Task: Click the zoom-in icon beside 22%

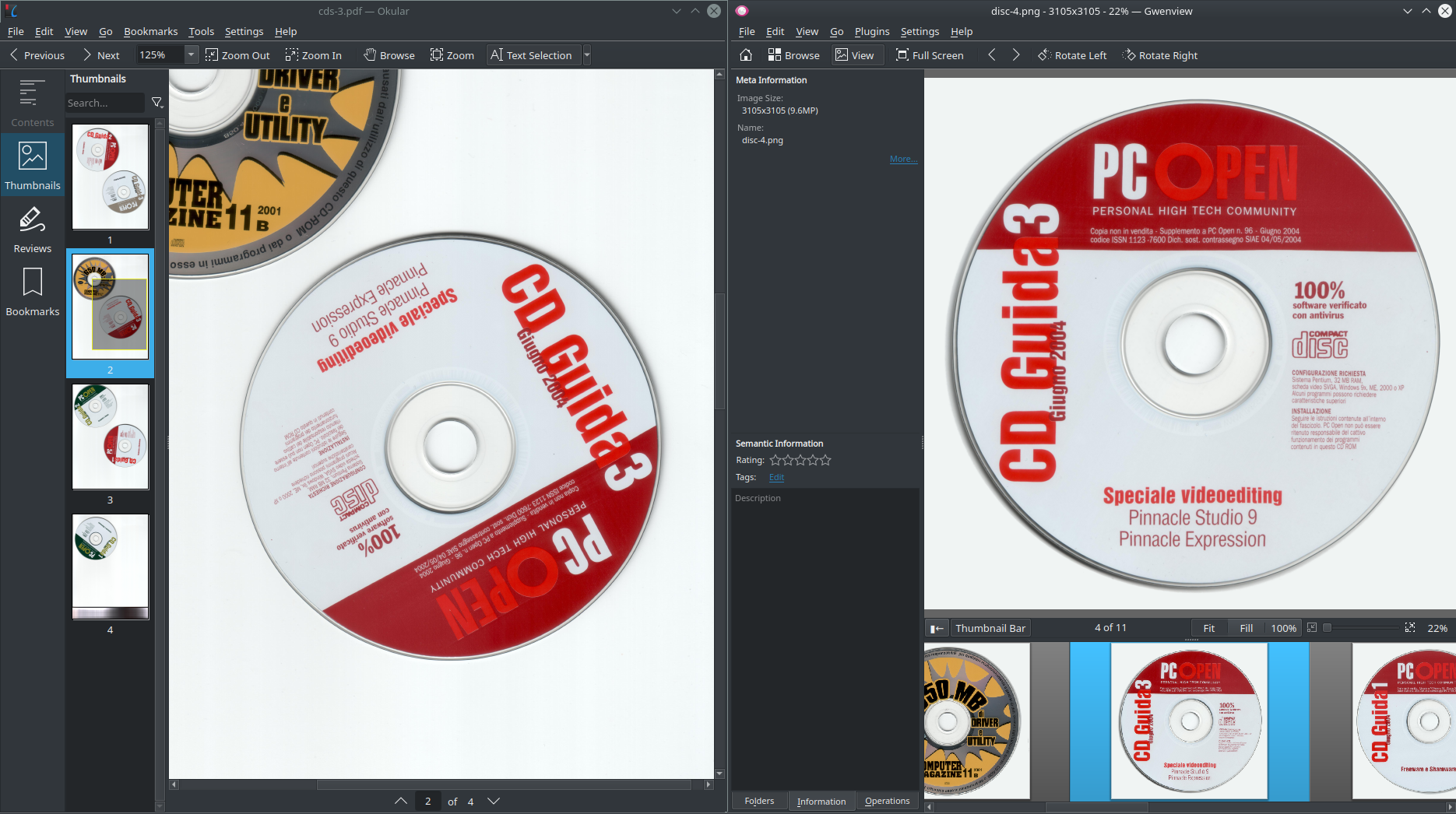Action: [1409, 627]
